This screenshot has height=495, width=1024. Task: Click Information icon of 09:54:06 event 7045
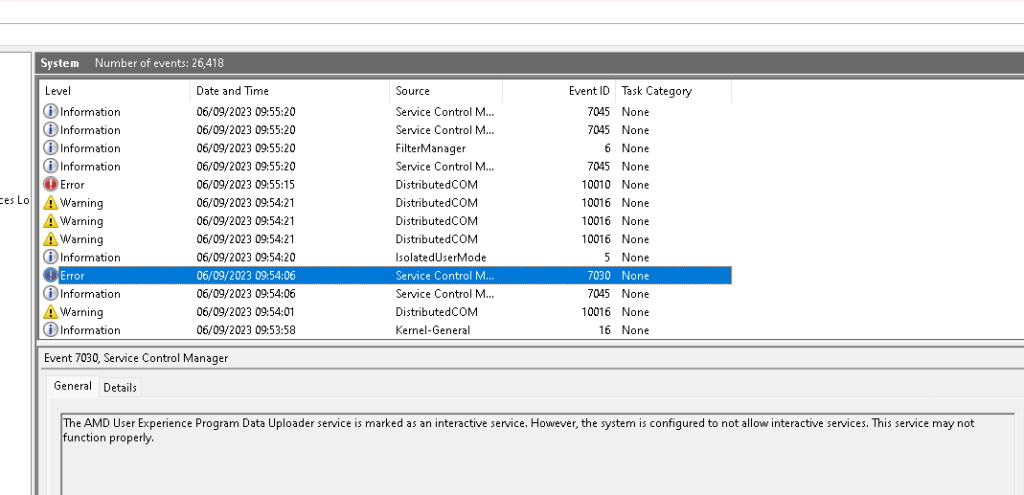[x=50, y=294]
